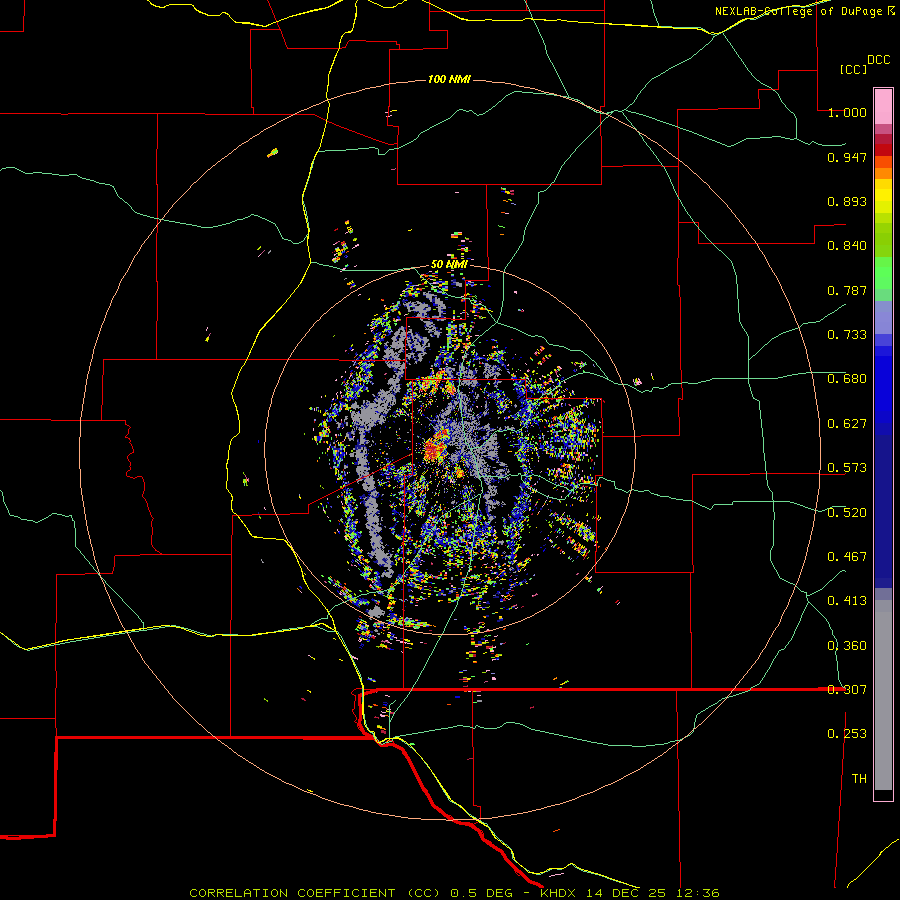This screenshot has height=900, width=900.
Task: Click the 0.467 legend value
Action: pyautogui.click(x=847, y=557)
